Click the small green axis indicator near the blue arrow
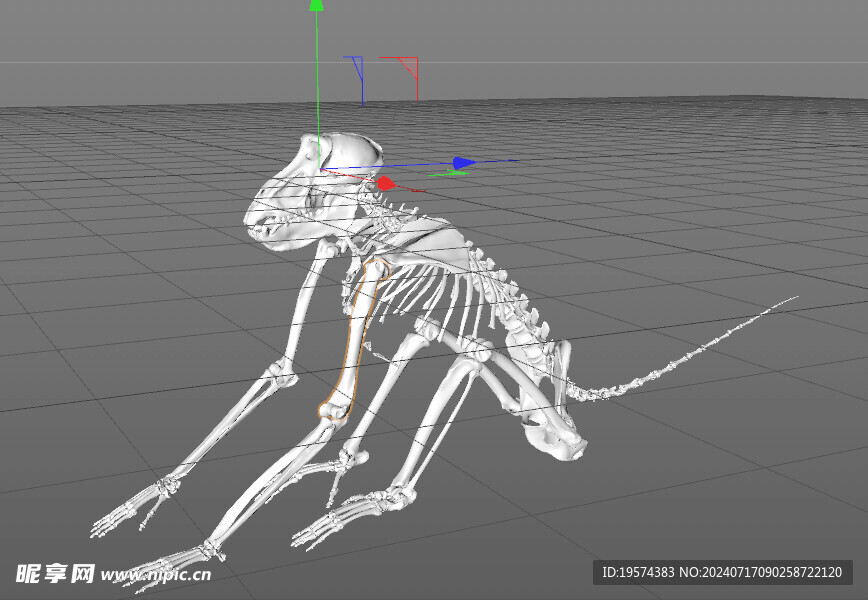The width and height of the screenshot is (868, 600). coord(453,171)
